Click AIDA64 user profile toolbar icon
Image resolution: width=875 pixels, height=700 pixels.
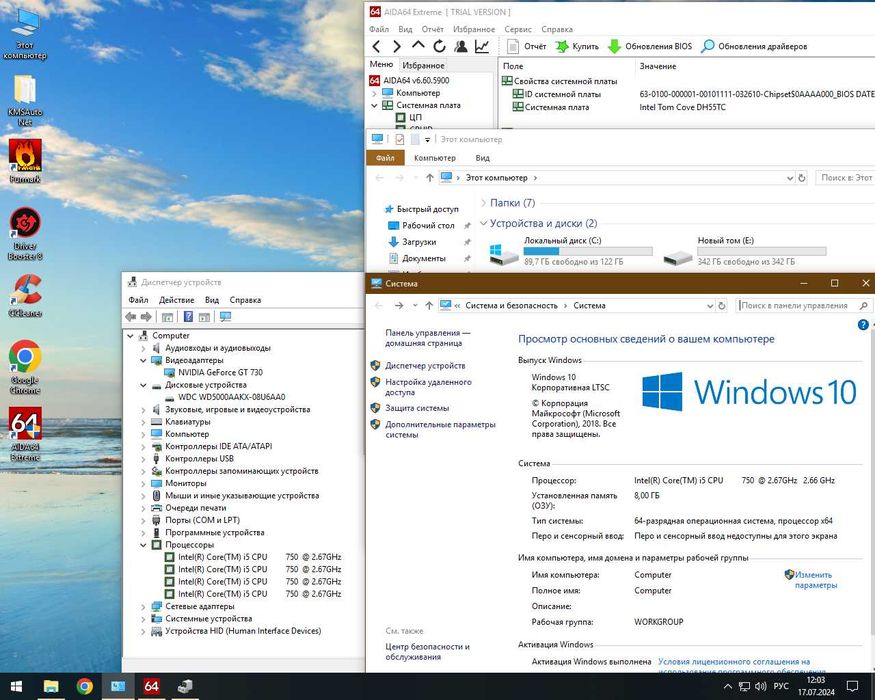click(x=461, y=46)
